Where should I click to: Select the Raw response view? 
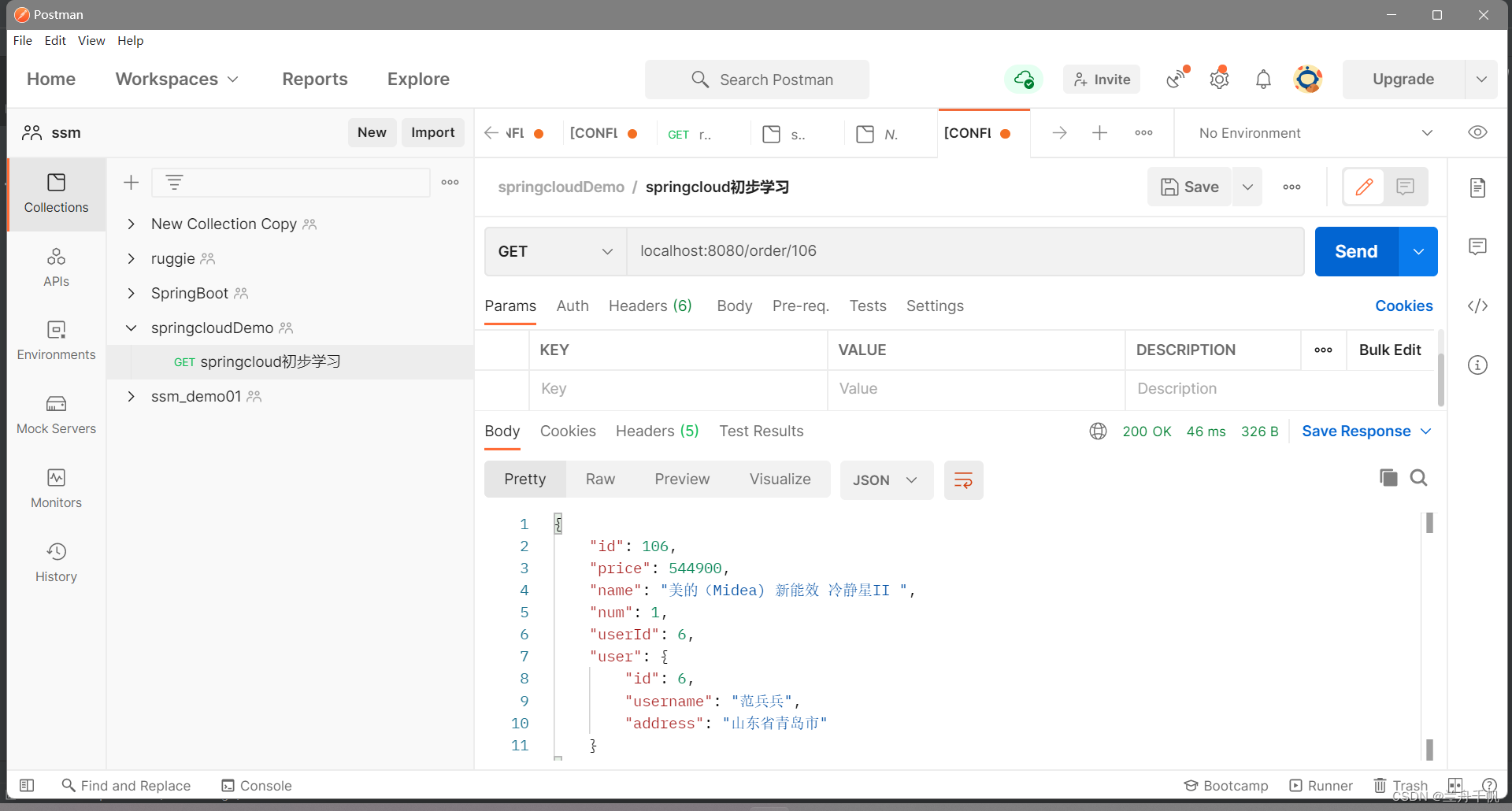pos(600,480)
